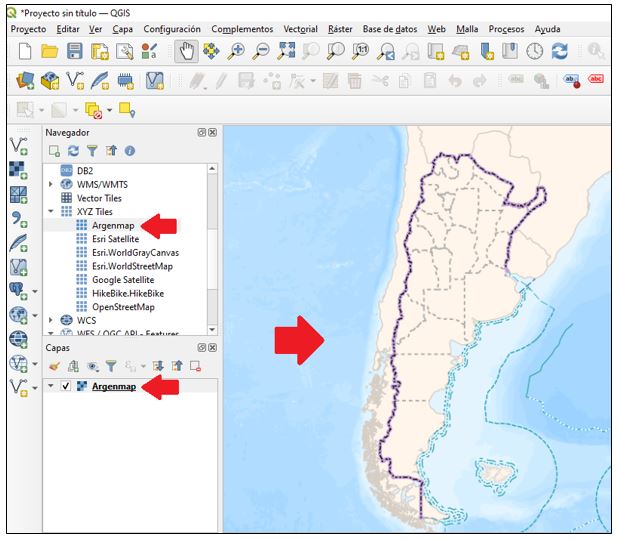This screenshot has height=541, width=619.
Task: Toggle Argenmap layer visibility checkbox
Action: pyautogui.click(x=66, y=386)
